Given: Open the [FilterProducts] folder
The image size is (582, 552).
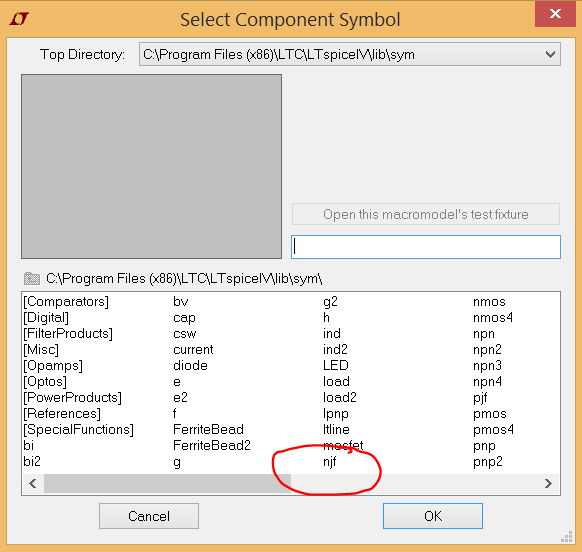Looking at the screenshot, I should point(68,334).
